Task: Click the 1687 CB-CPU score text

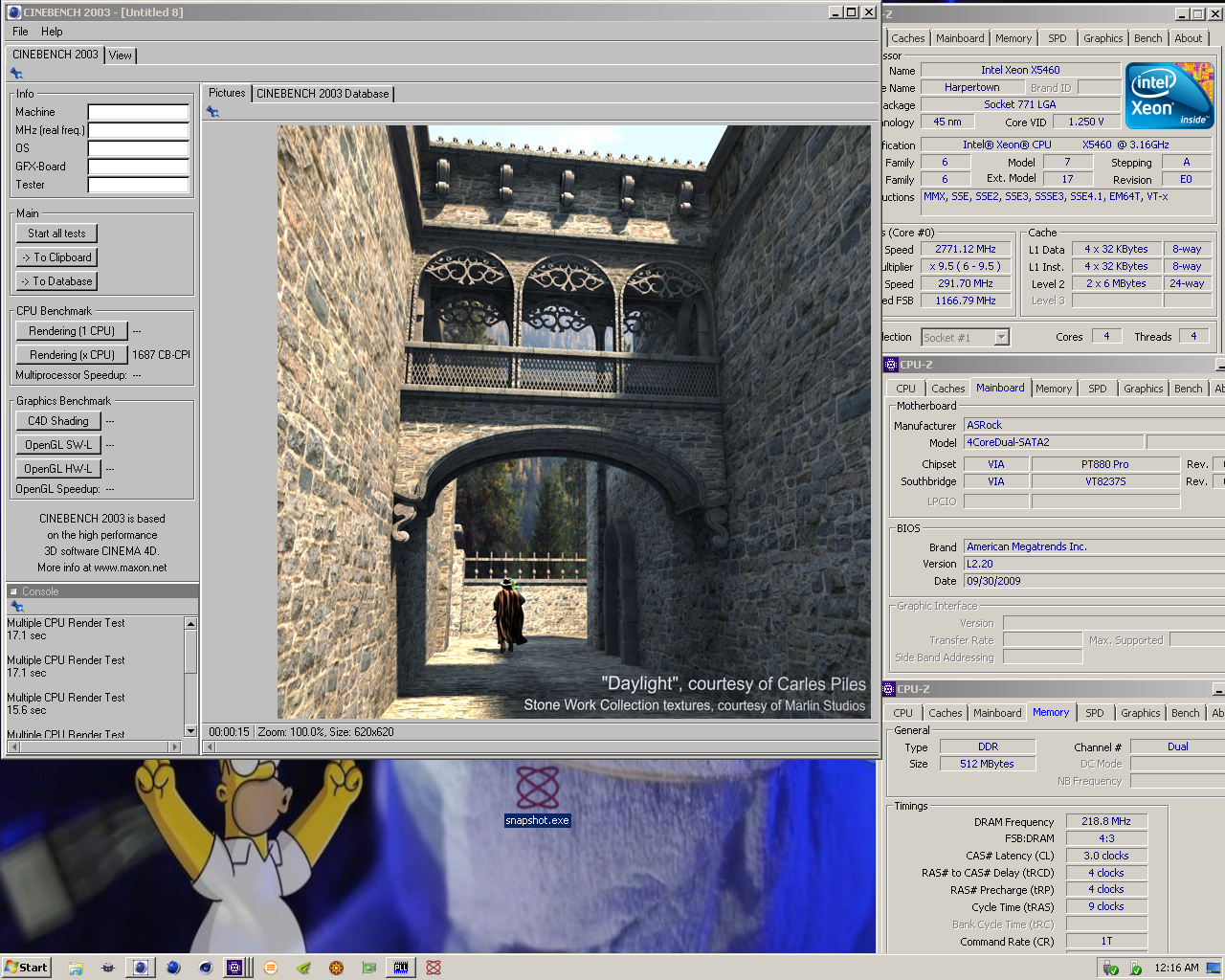Action: coord(161,355)
